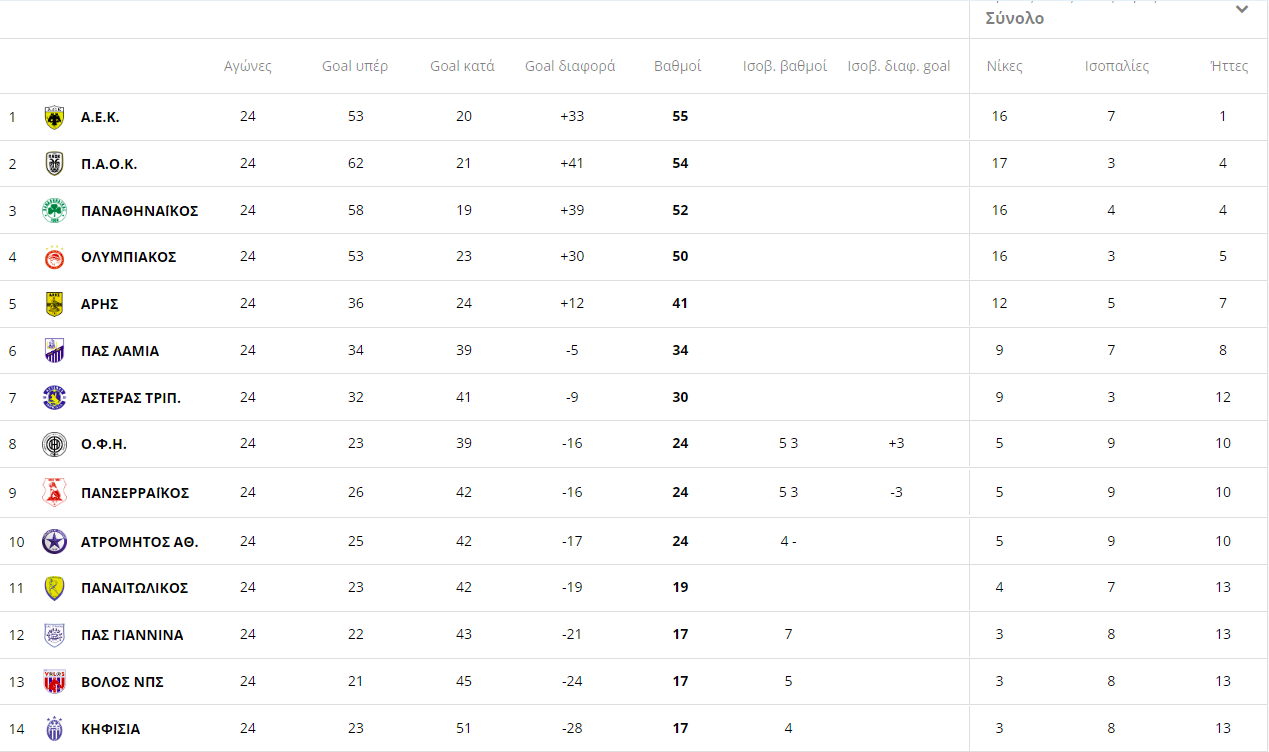Viewport: 1269px width, 752px height.
Task: Click the ΠΑΣ Λαμία crest icon
Action: (55, 351)
